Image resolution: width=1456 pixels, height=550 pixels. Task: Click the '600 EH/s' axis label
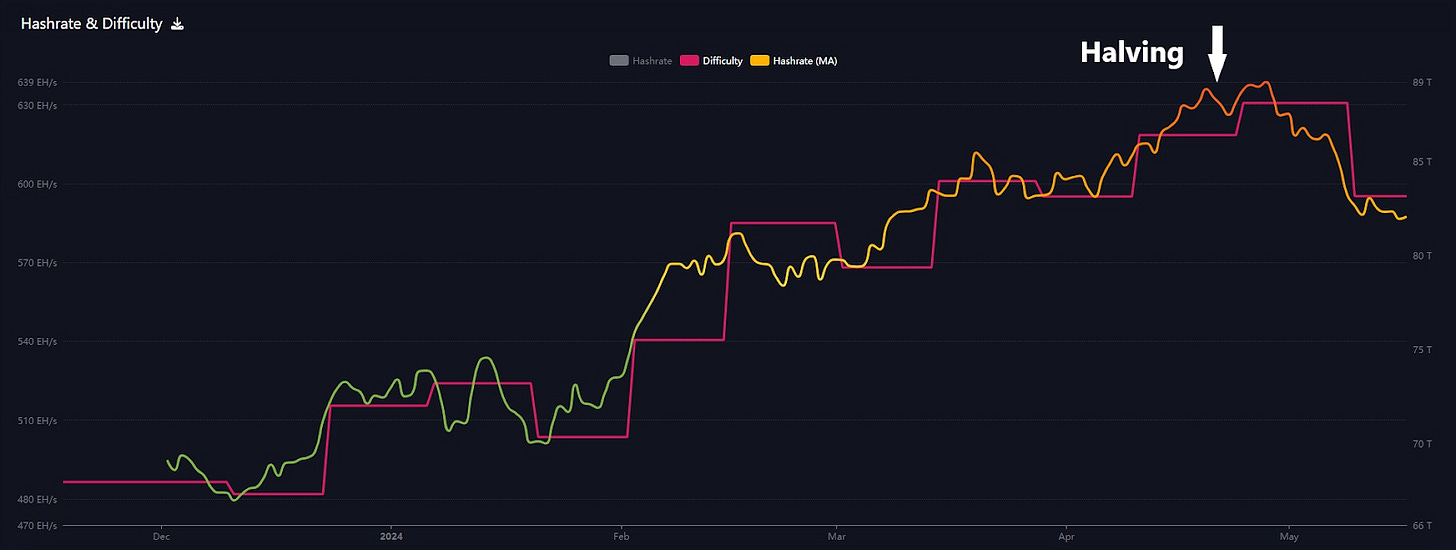coord(38,184)
